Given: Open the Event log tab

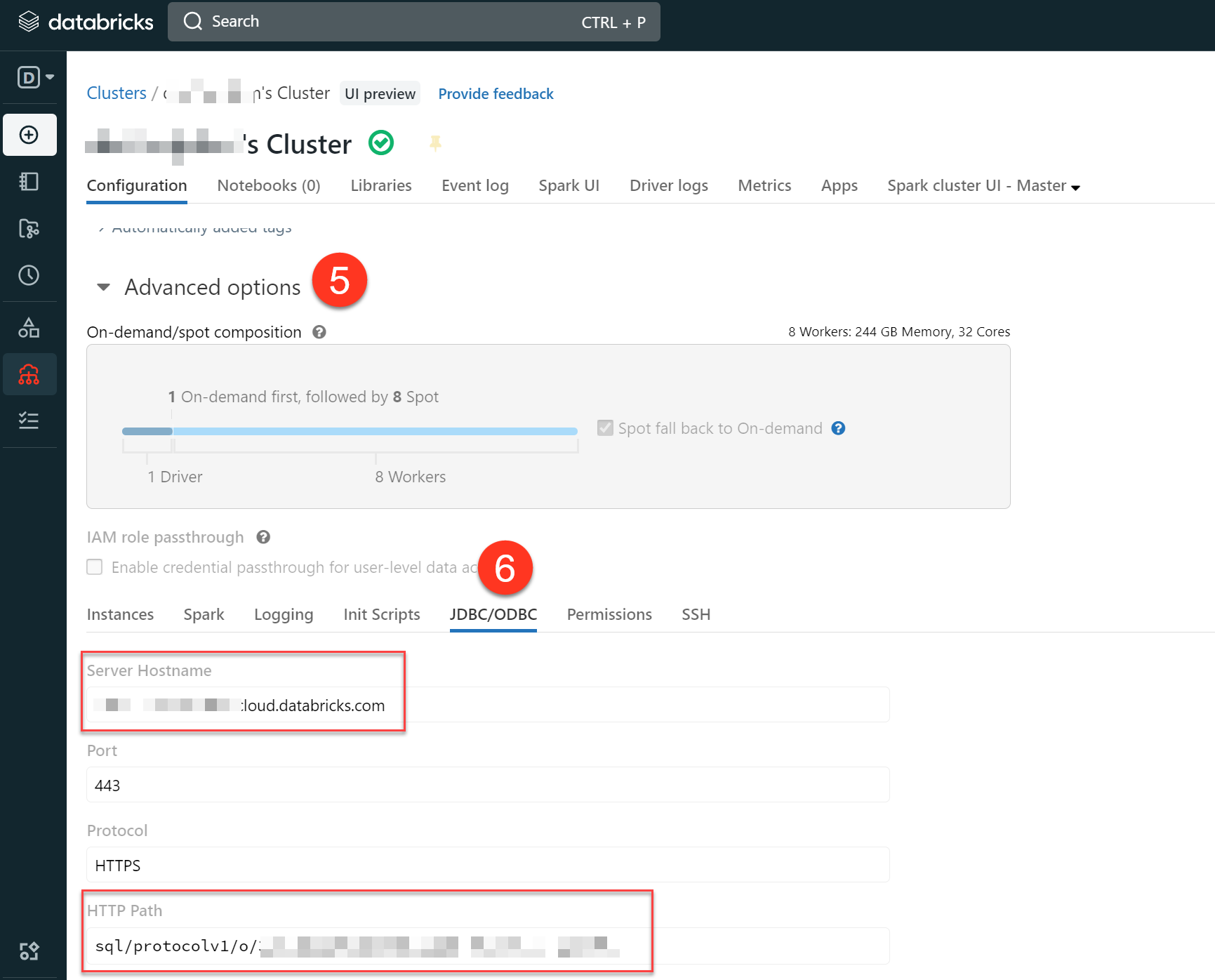Looking at the screenshot, I should (x=474, y=185).
